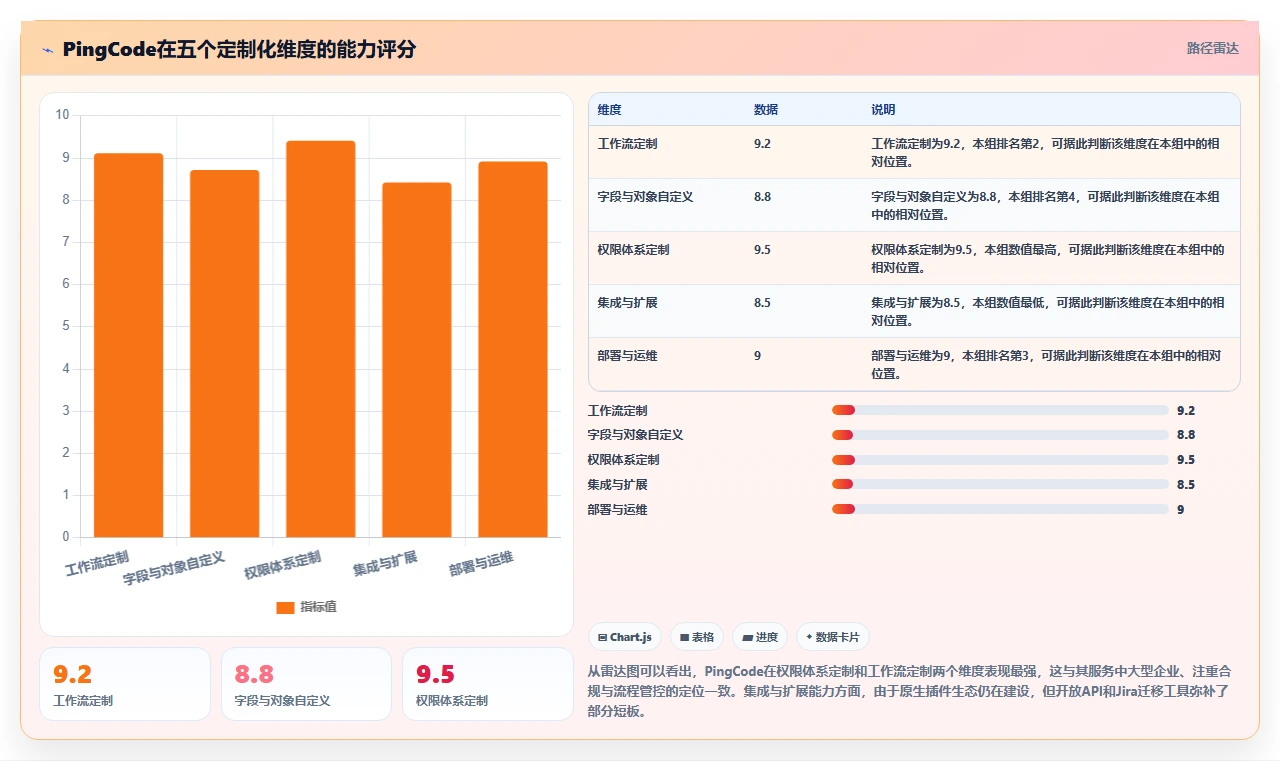Click the 部署与运维 bar in chart
This screenshot has width=1280, height=761.
click(x=513, y=349)
